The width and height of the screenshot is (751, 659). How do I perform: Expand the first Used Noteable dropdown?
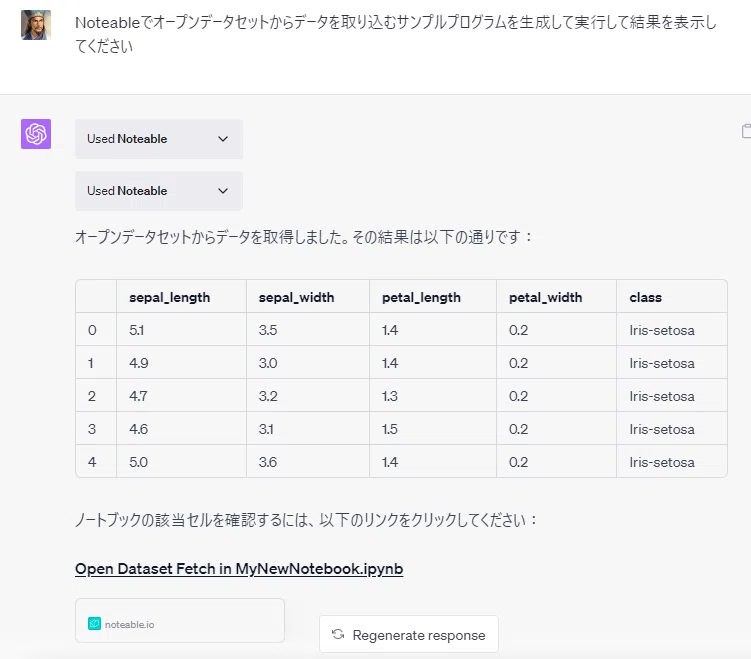[x=159, y=139]
